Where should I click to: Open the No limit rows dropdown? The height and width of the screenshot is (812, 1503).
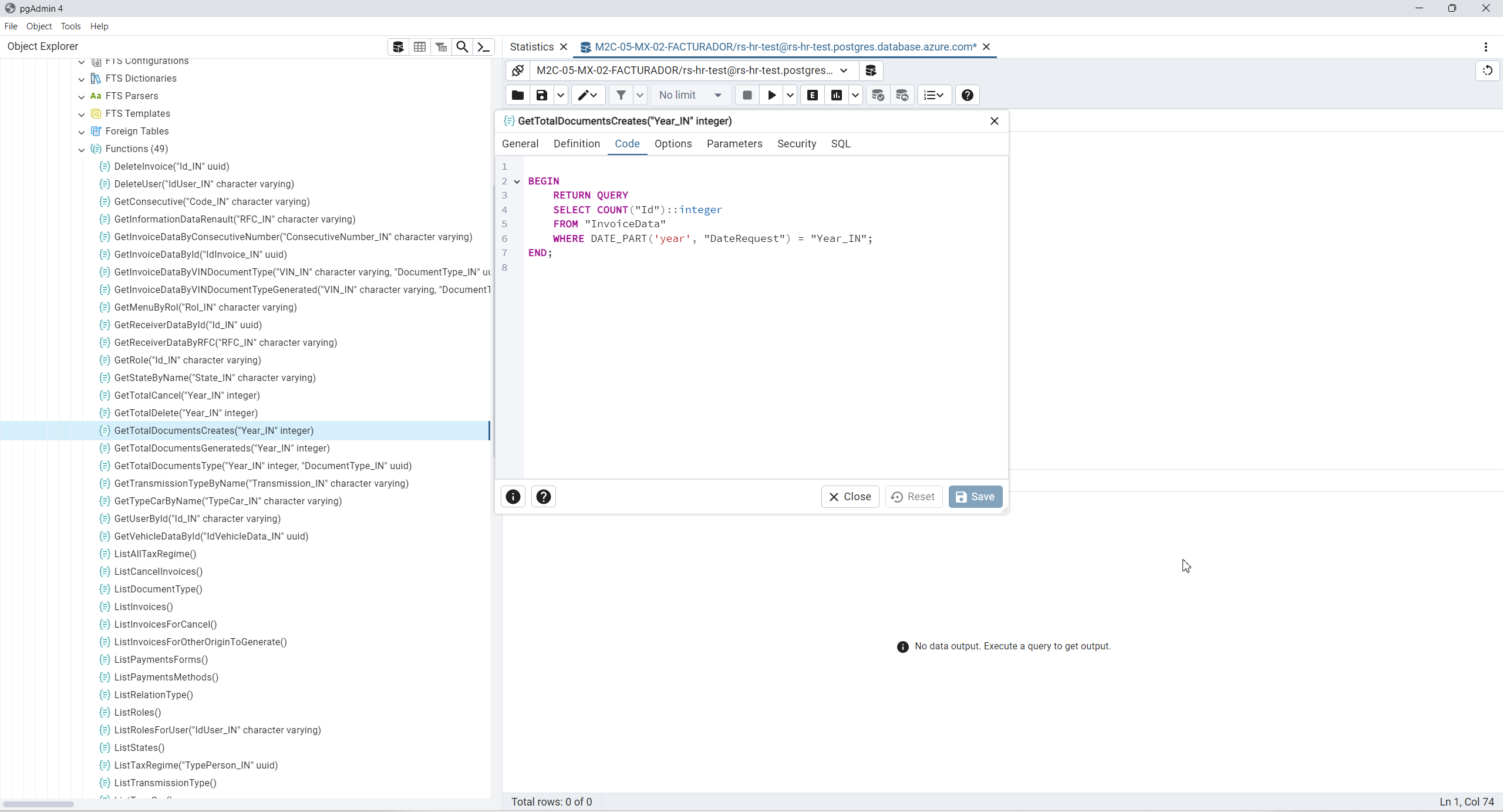coord(690,95)
